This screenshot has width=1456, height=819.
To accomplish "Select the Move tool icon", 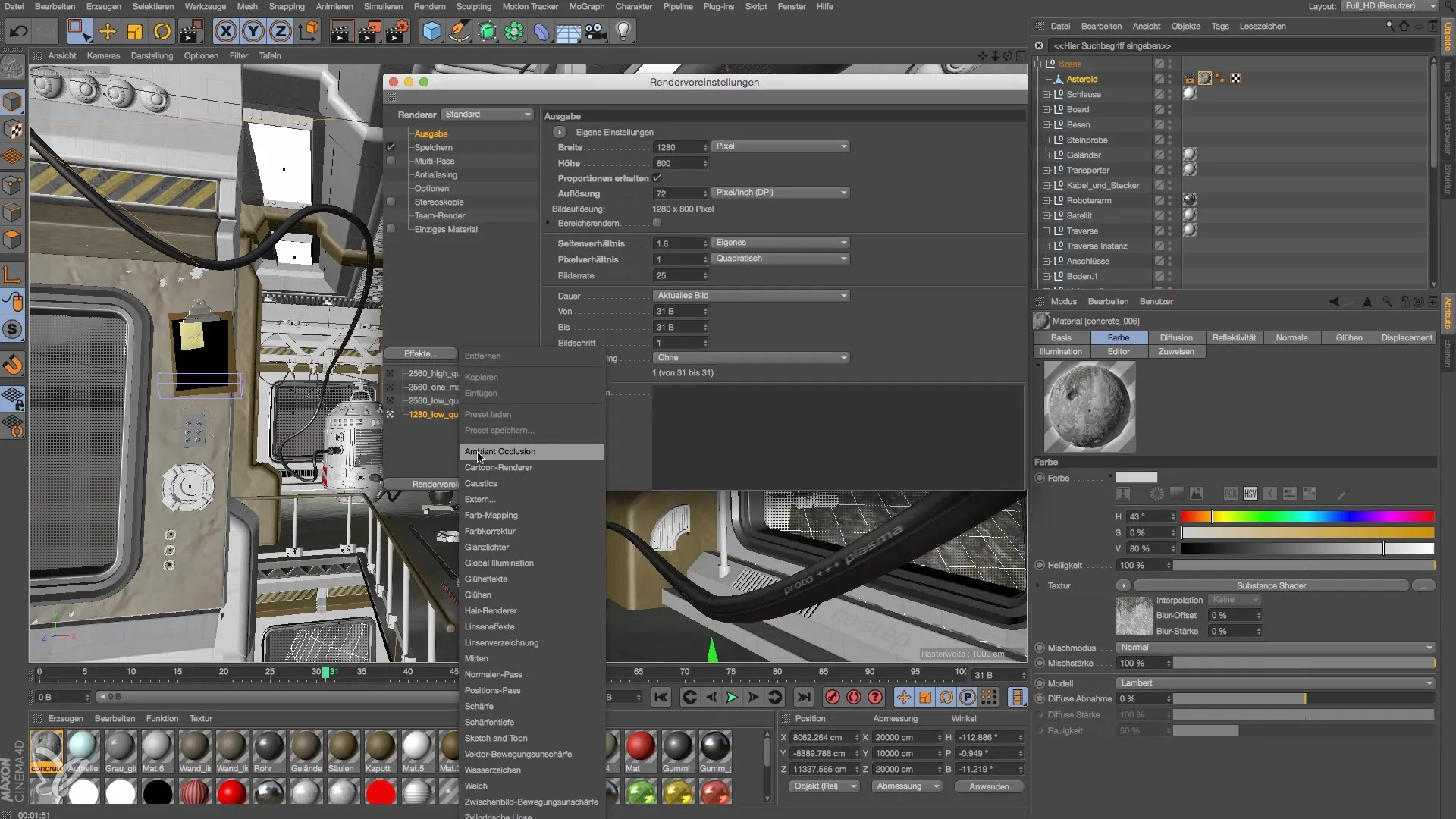I will point(108,32).
